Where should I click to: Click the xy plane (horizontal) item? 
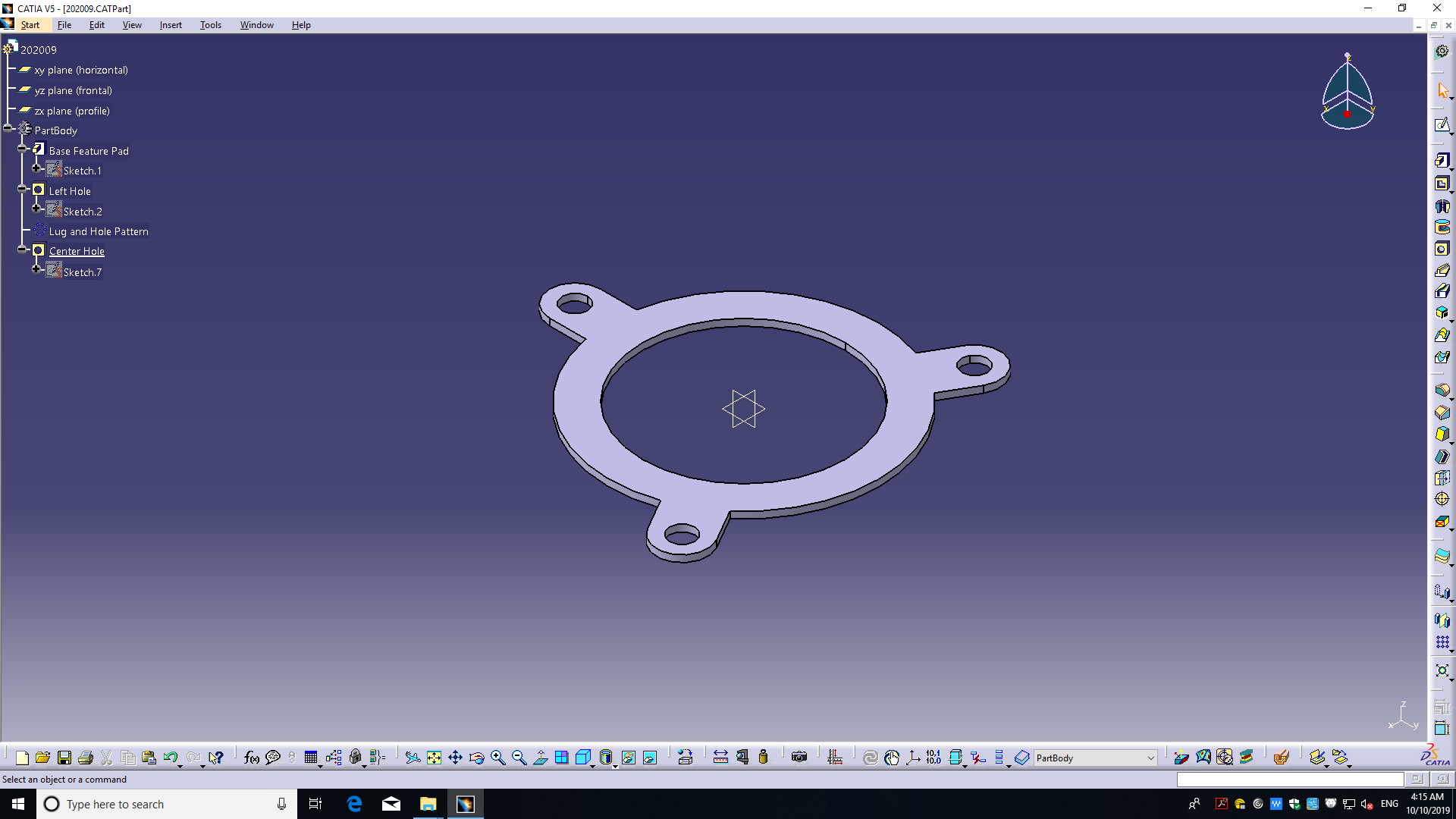(x=80, y=70)
